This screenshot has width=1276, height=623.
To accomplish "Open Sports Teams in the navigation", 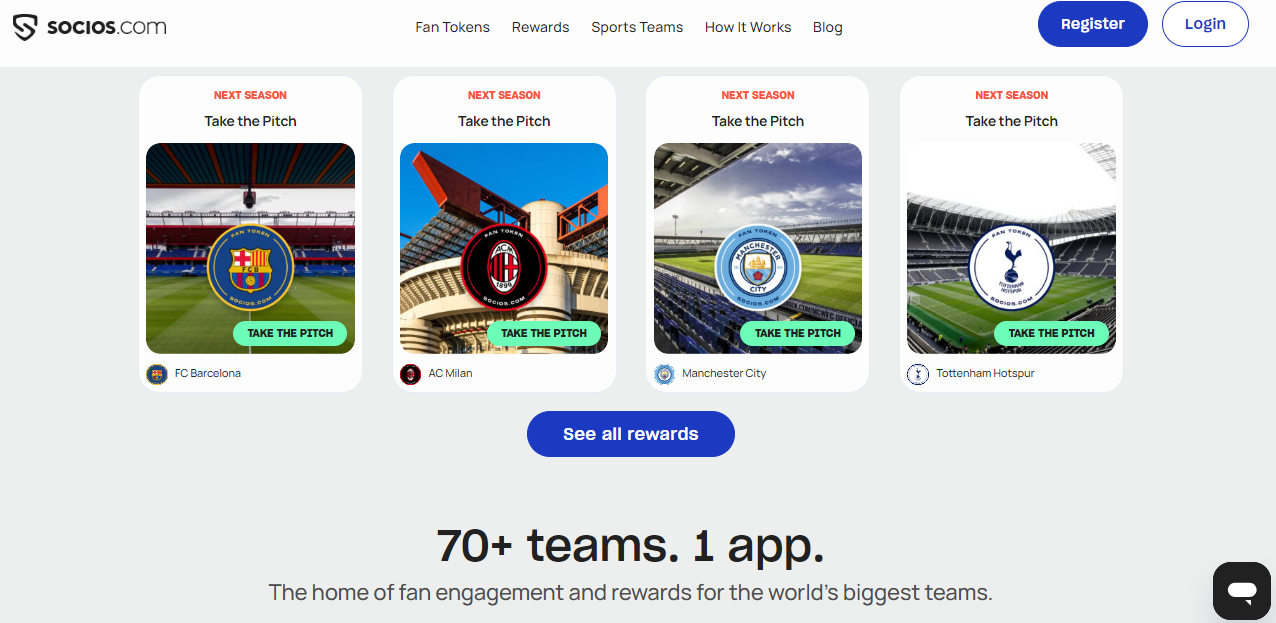I will coord(637,27).
